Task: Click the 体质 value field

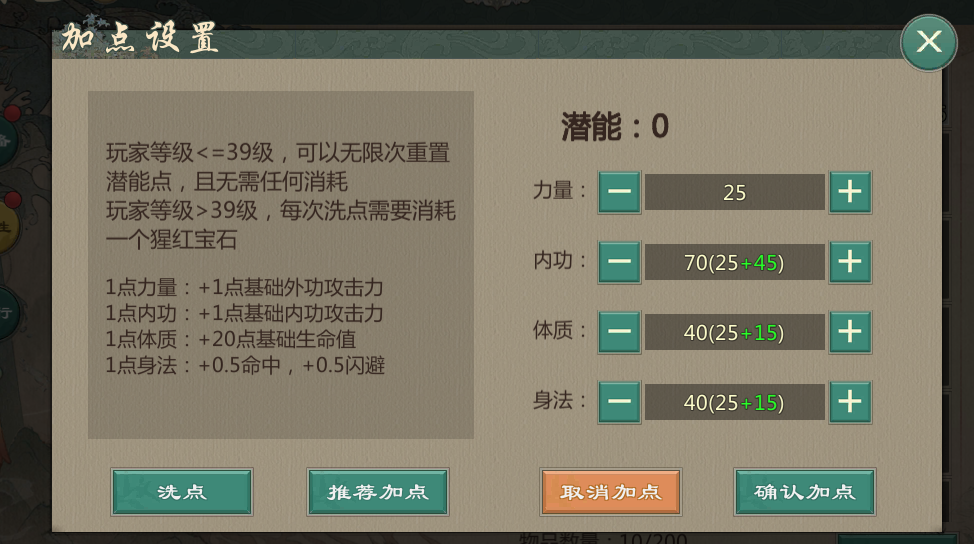Action: tap(734, 332)
